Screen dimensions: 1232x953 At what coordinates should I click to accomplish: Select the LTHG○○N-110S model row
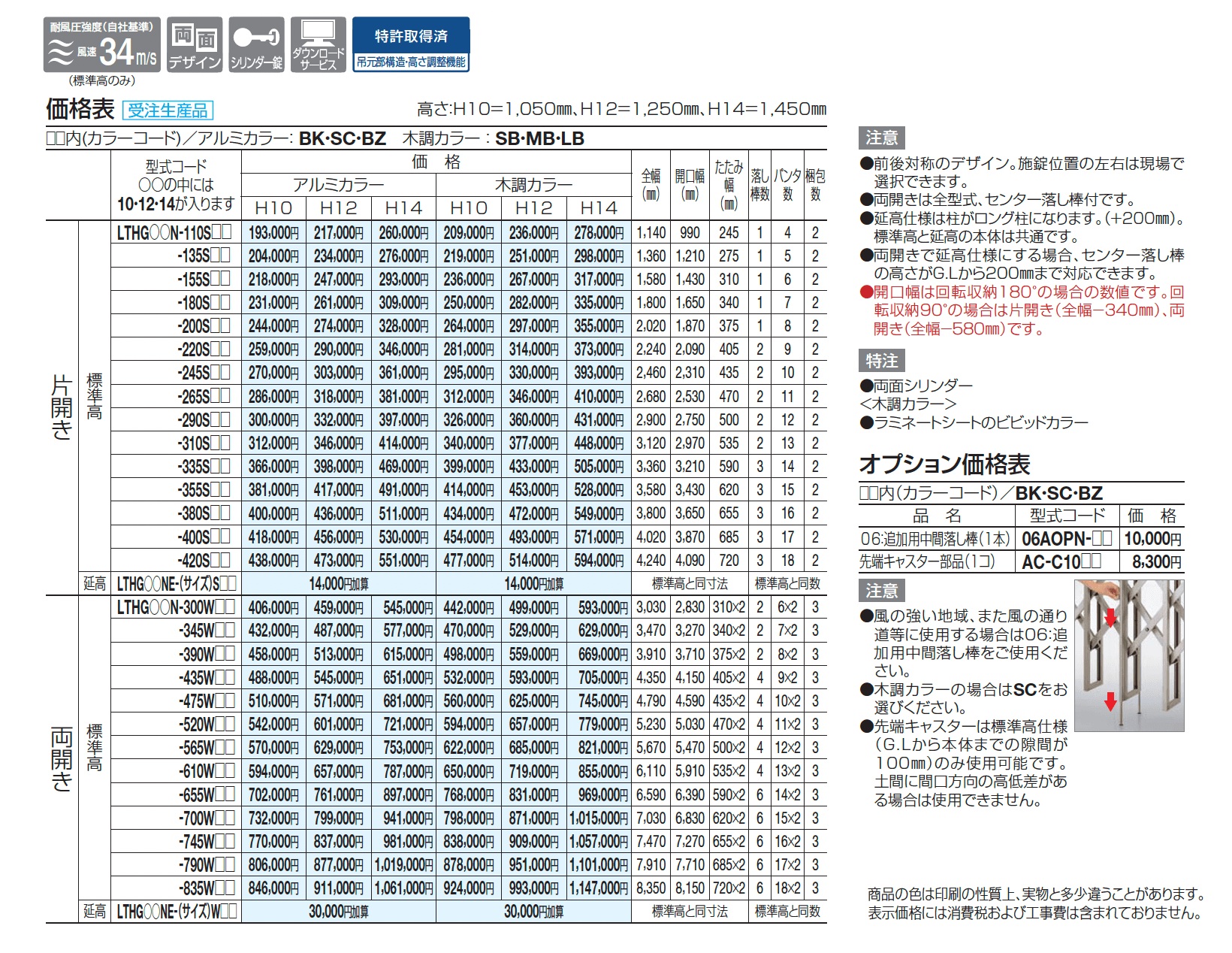(x=174, y=233)
